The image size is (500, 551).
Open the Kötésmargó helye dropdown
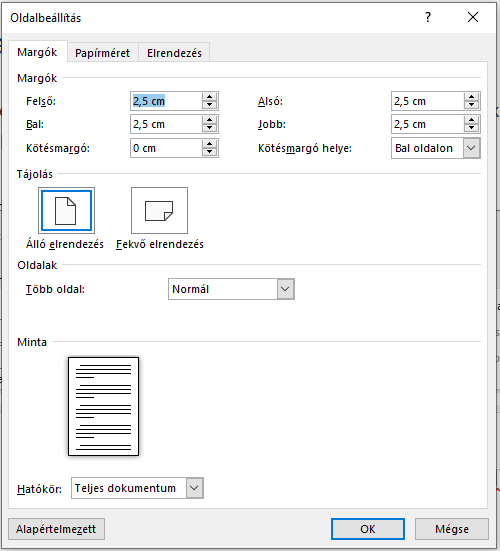tap(436, 148)
